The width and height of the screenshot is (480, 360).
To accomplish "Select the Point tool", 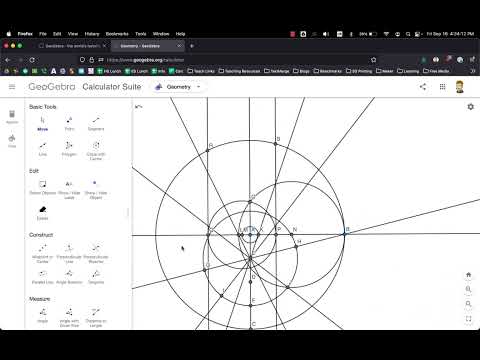I will (x=69, y=123).
